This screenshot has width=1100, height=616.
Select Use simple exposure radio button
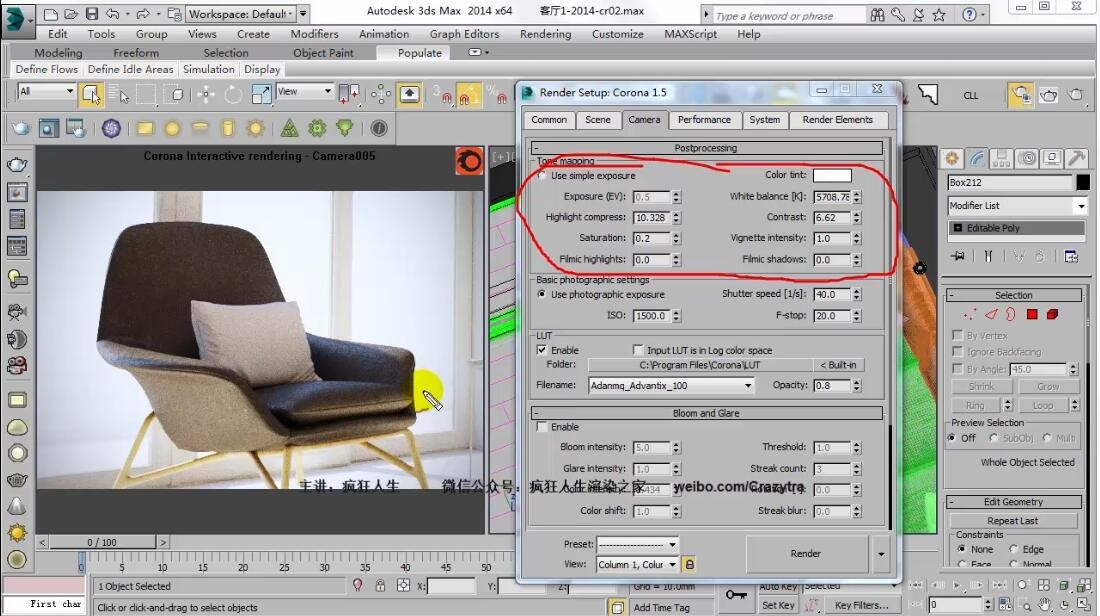click(x=542, y=175)
